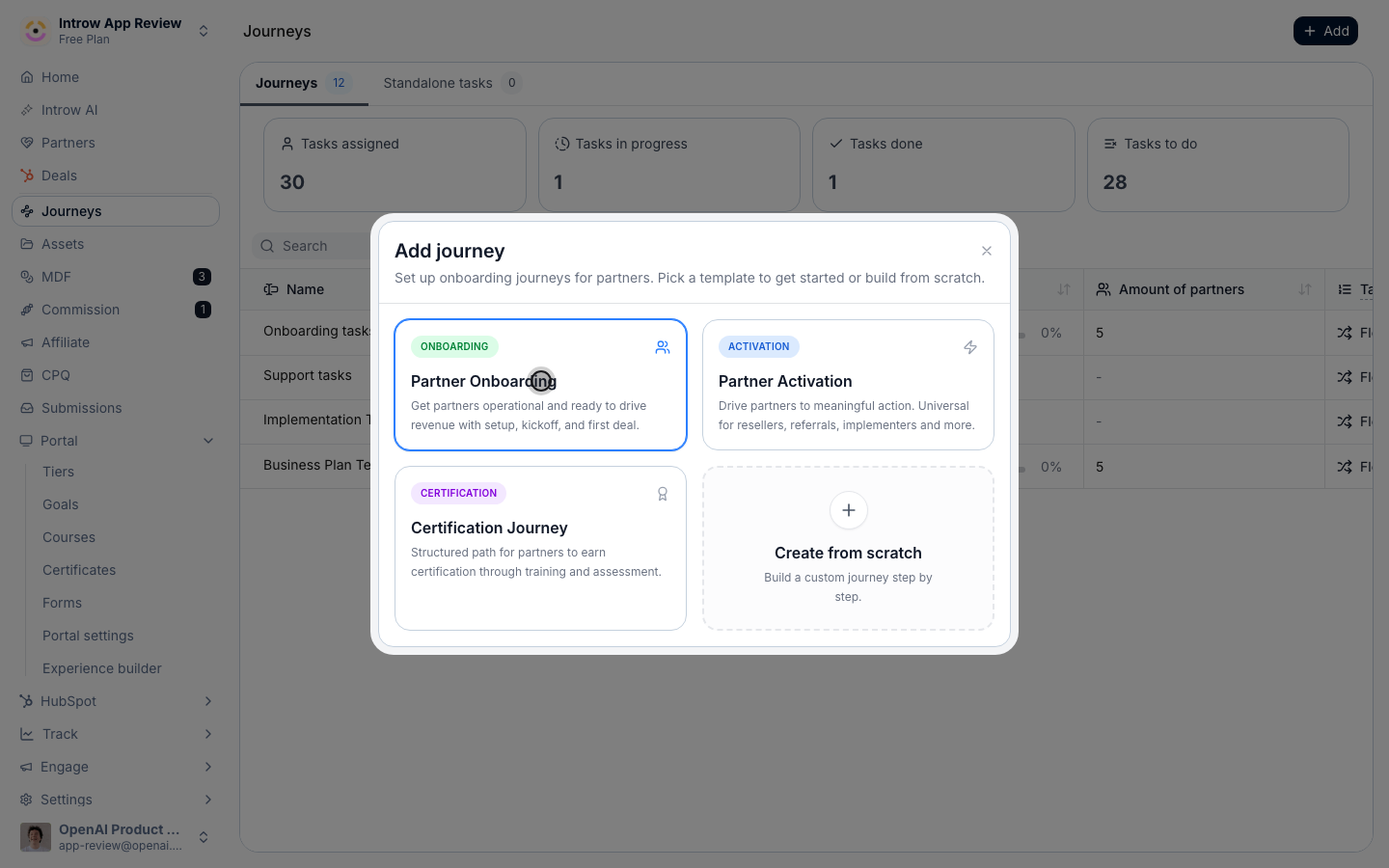Select the Partner Activation template title

pos(785,381)
